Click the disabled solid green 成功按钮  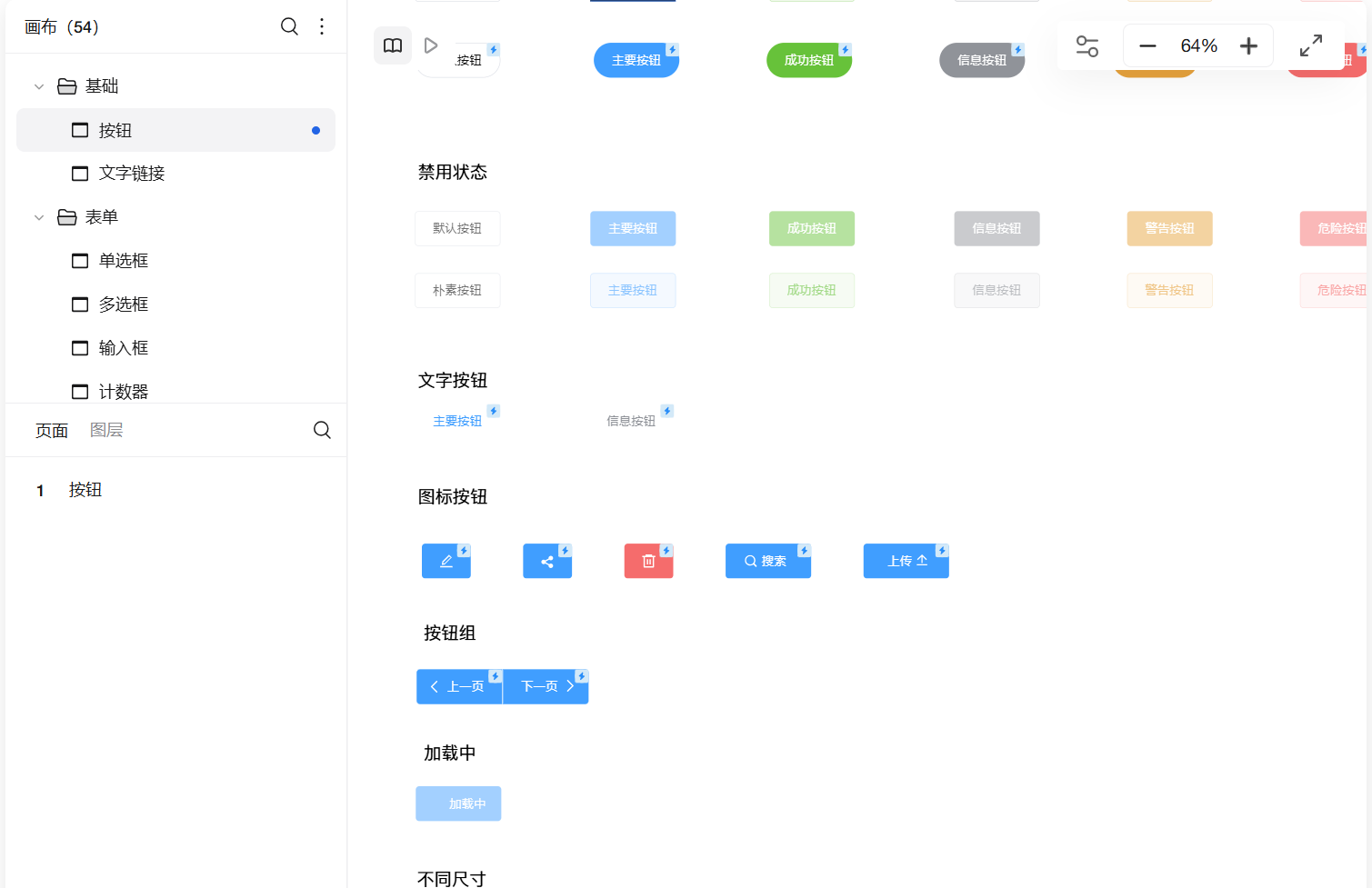[812, 228]
